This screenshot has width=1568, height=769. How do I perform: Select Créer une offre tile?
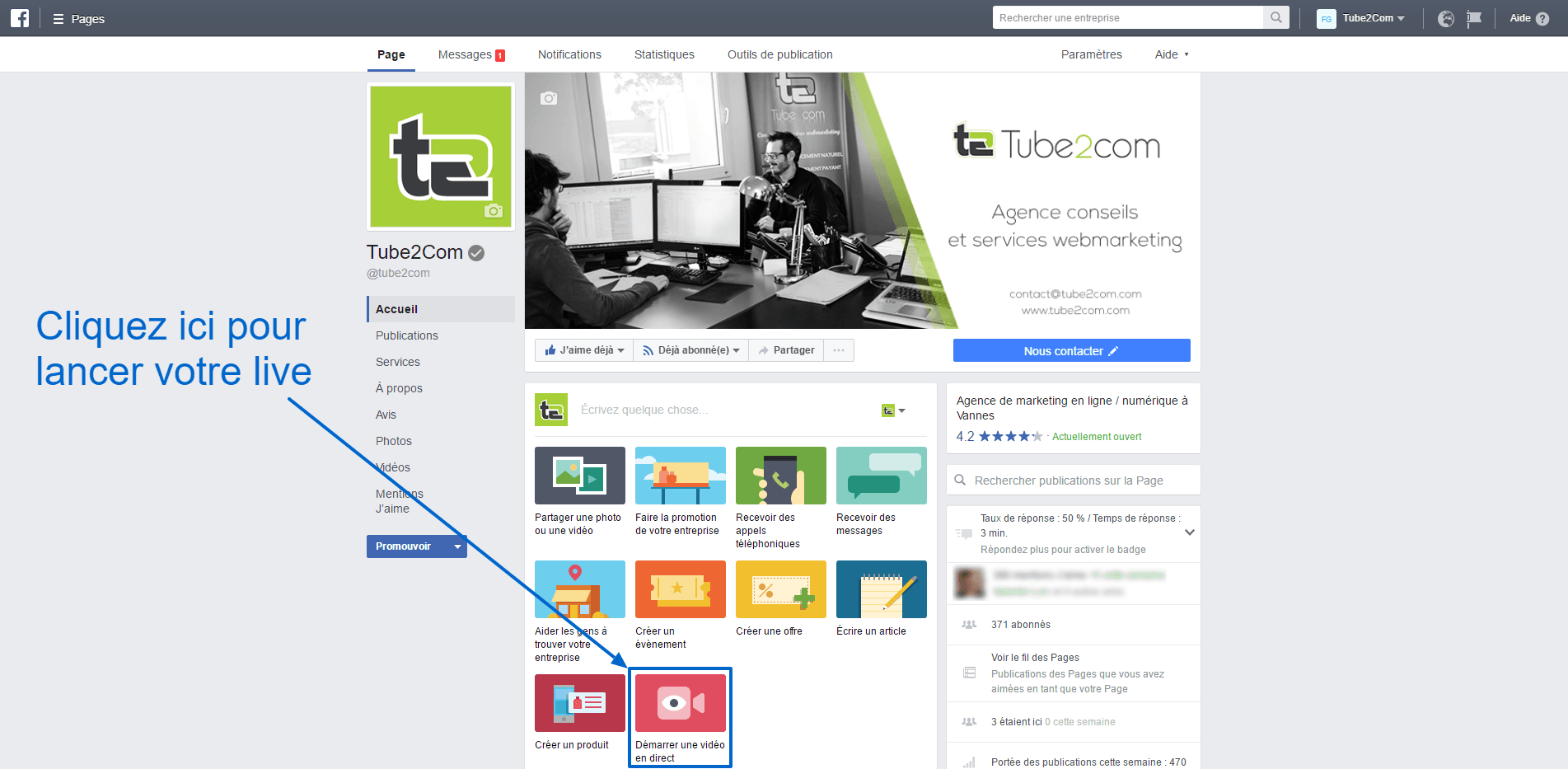pyautogui.click(x=781, y=598)
